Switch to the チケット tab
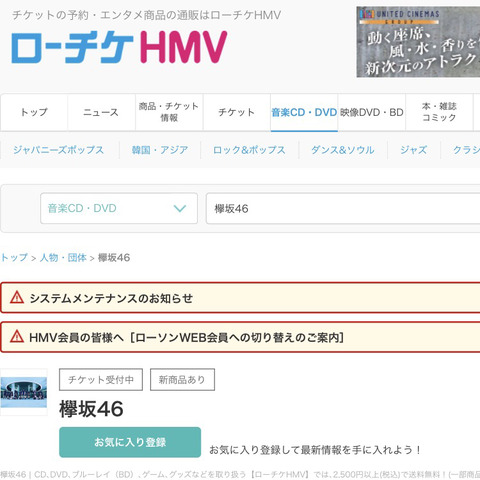480x480 pixels. (237, 112)
